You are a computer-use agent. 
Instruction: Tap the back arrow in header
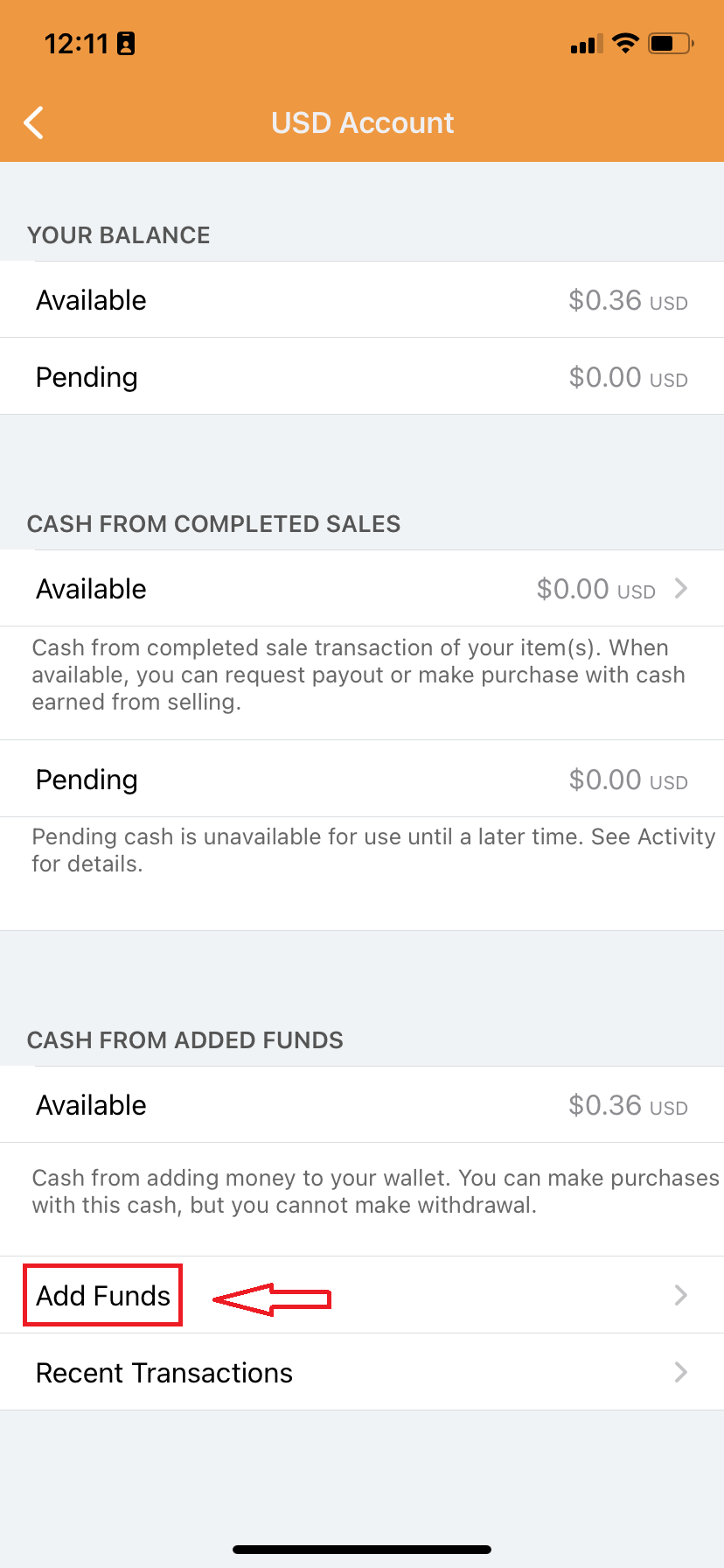34,123
